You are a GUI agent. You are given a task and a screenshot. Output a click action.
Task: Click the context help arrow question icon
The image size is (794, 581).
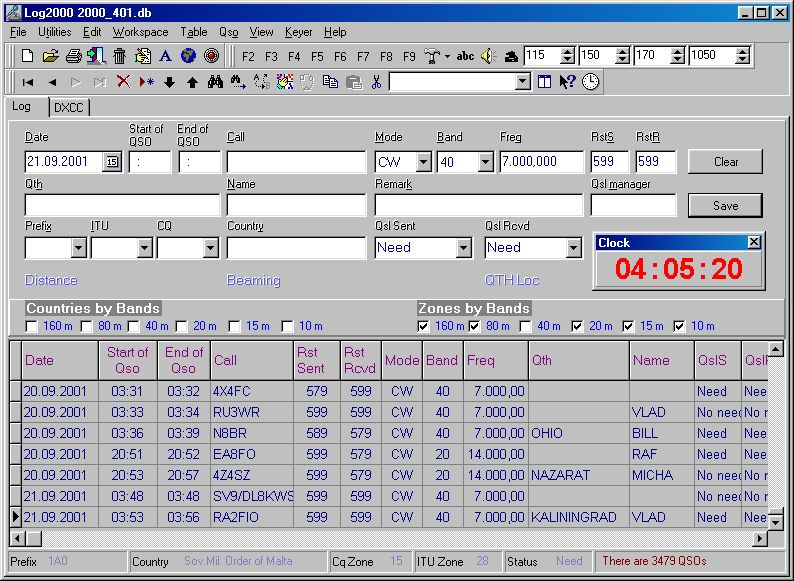[567, 82]
